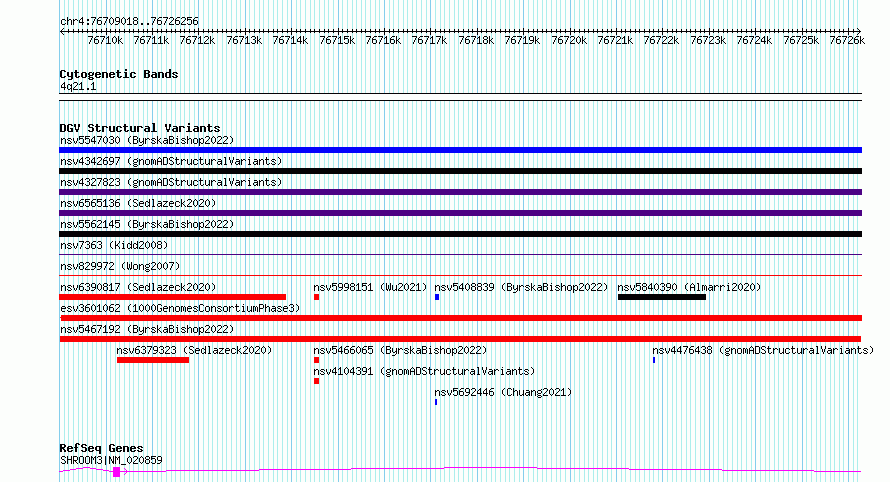
Task: Click the small blue marker under nsv4476438
Action: [654, 360]
